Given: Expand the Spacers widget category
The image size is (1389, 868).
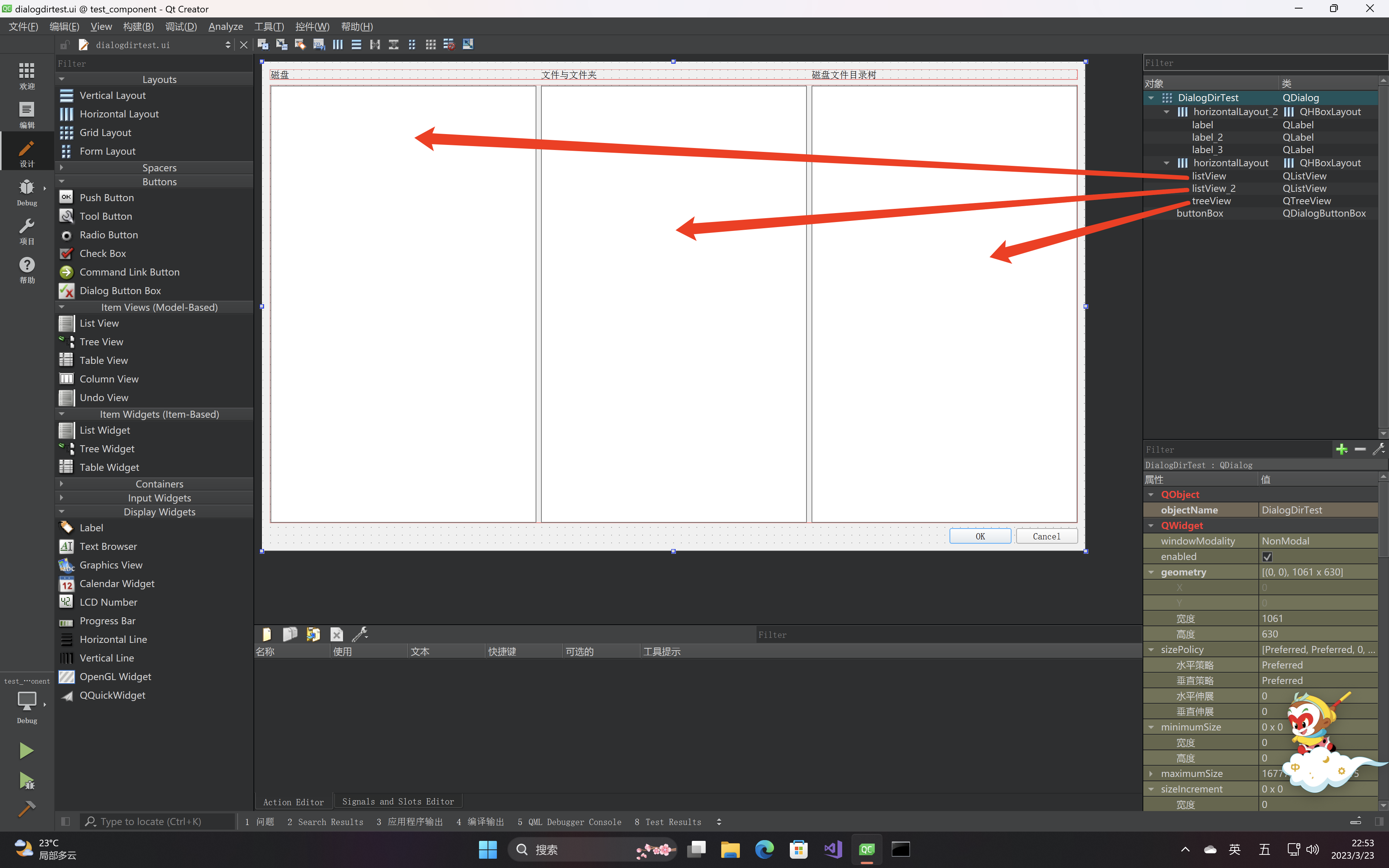Looking at the screenshot, I should tap(61, 168).
